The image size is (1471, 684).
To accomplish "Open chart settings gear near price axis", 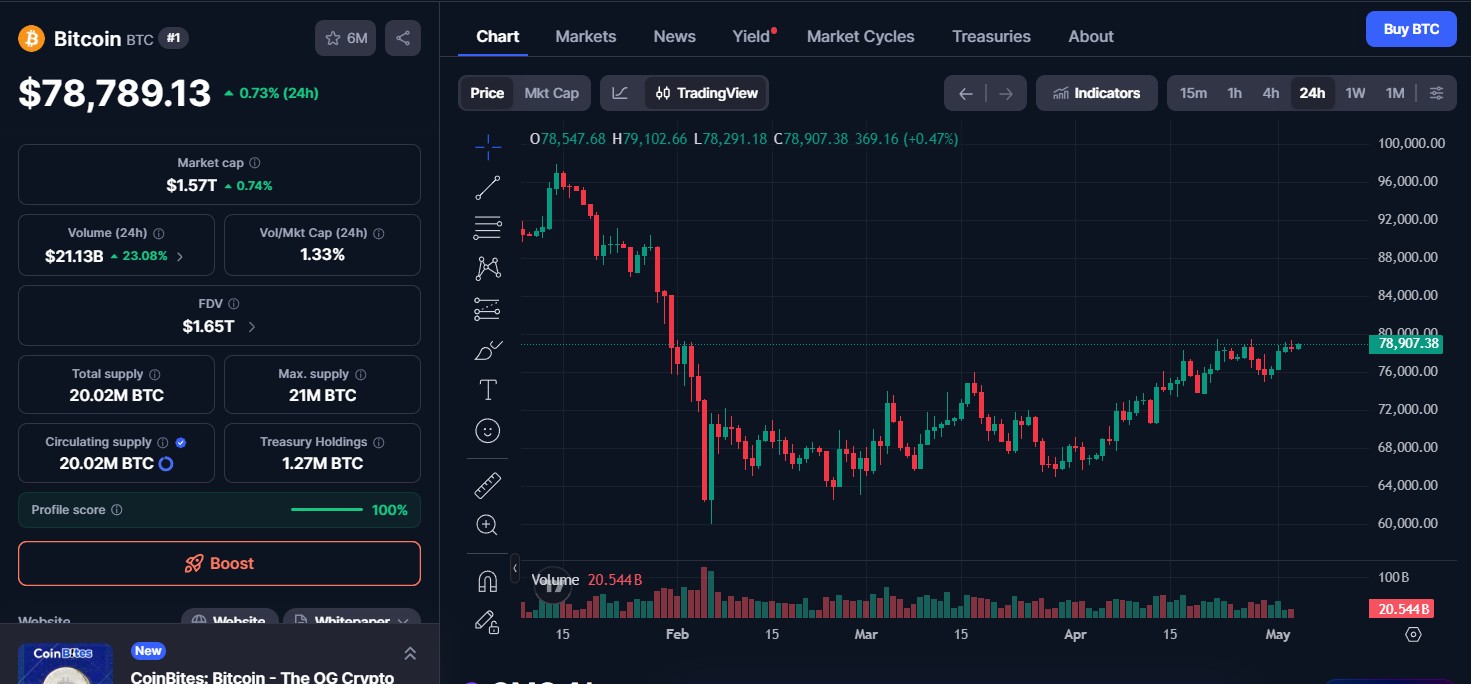I will [1413, 634].
